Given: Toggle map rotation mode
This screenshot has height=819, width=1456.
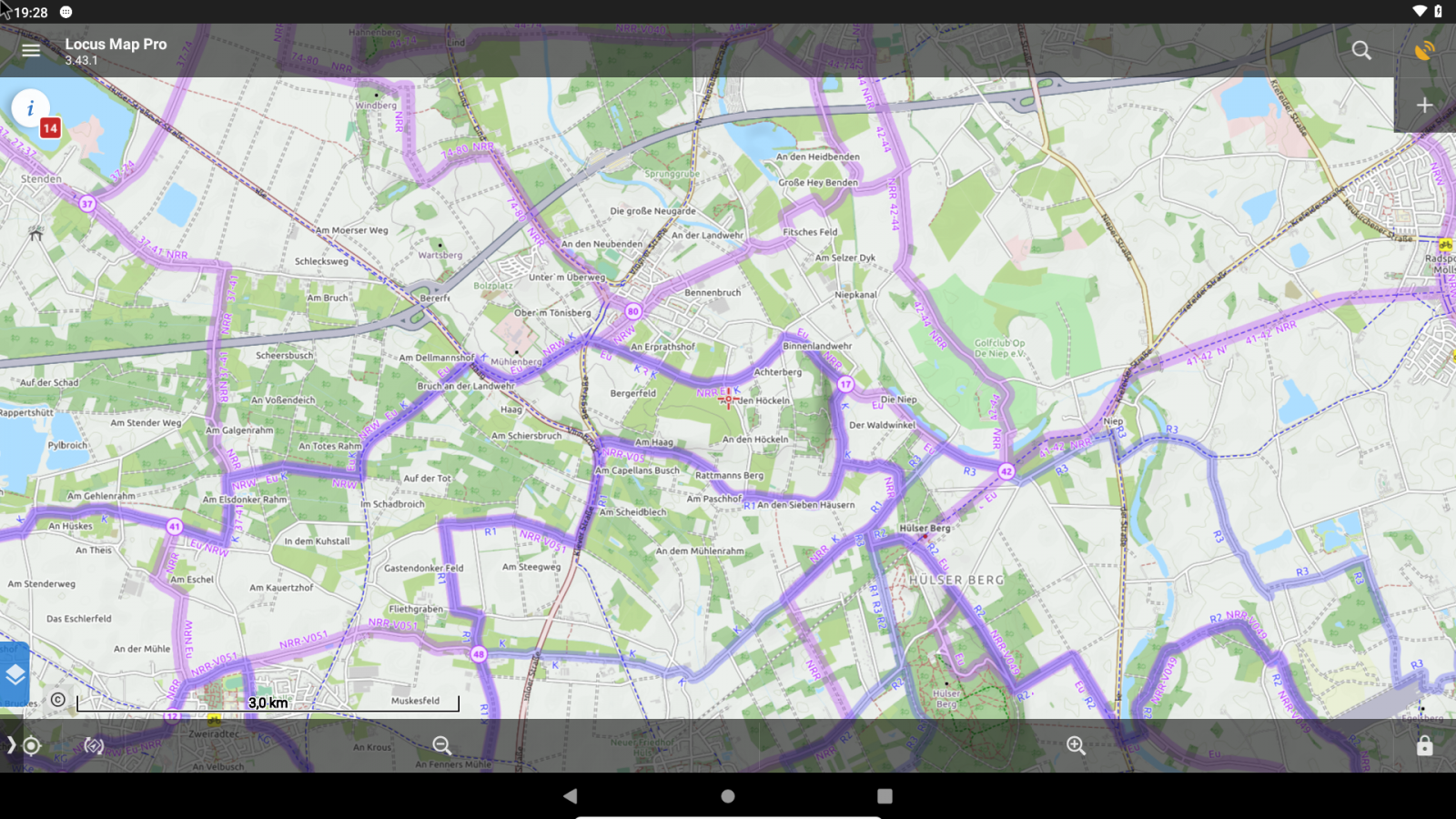Looking at the screenshot, I should pyautogui.click(x=94, y=746).
